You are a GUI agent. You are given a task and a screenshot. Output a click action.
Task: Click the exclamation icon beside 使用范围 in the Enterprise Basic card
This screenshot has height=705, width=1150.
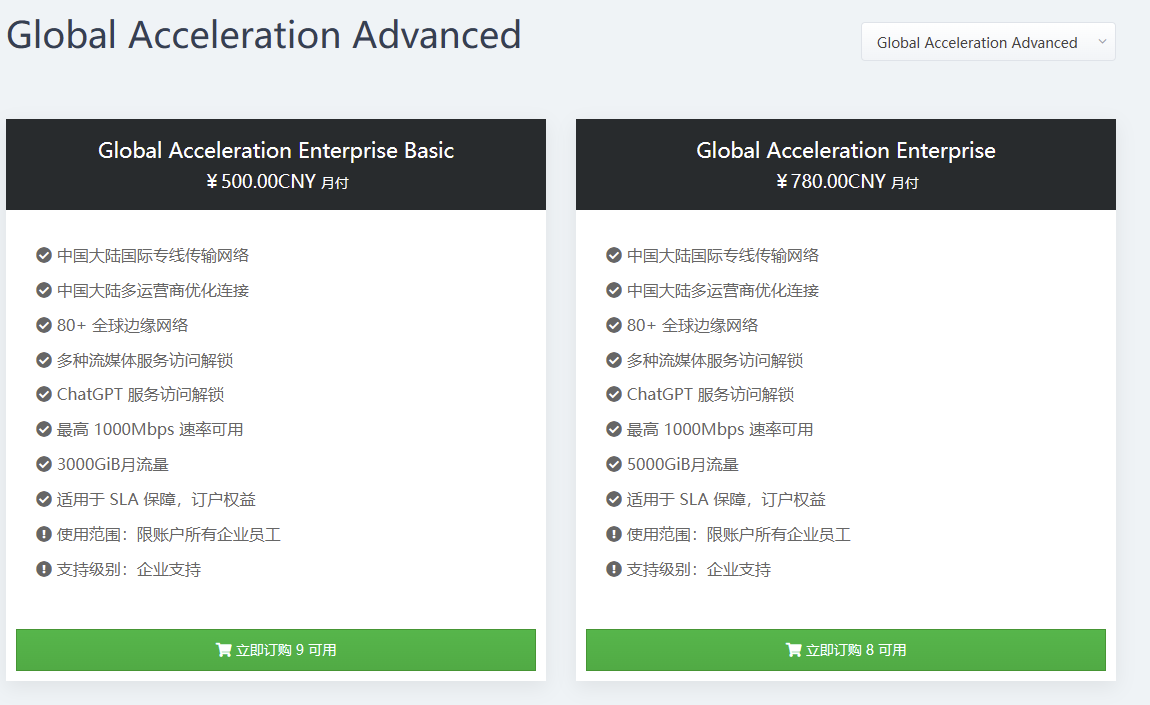click(x=43, y=534)
